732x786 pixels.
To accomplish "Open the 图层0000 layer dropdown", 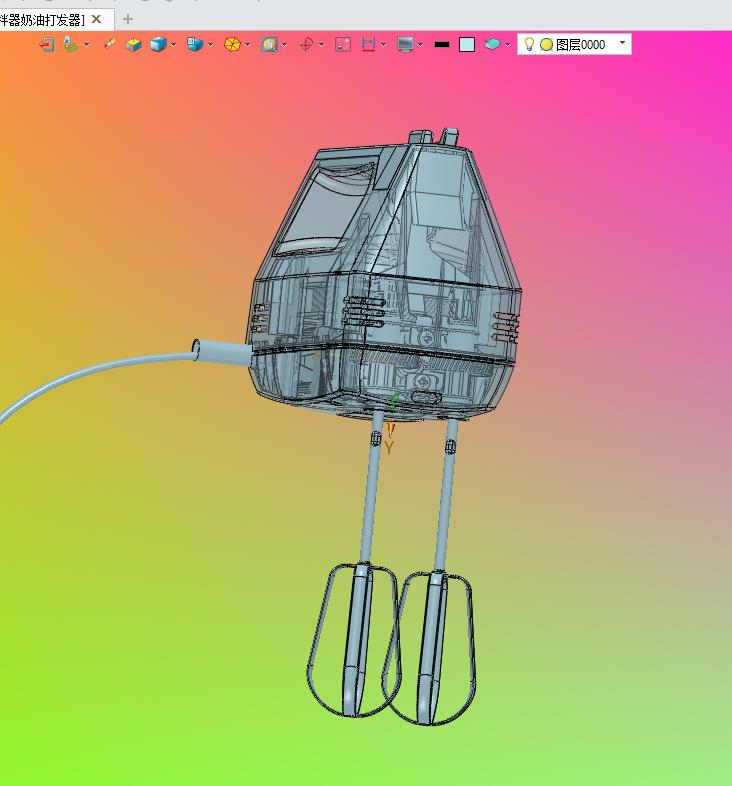I will pos(623,43).
